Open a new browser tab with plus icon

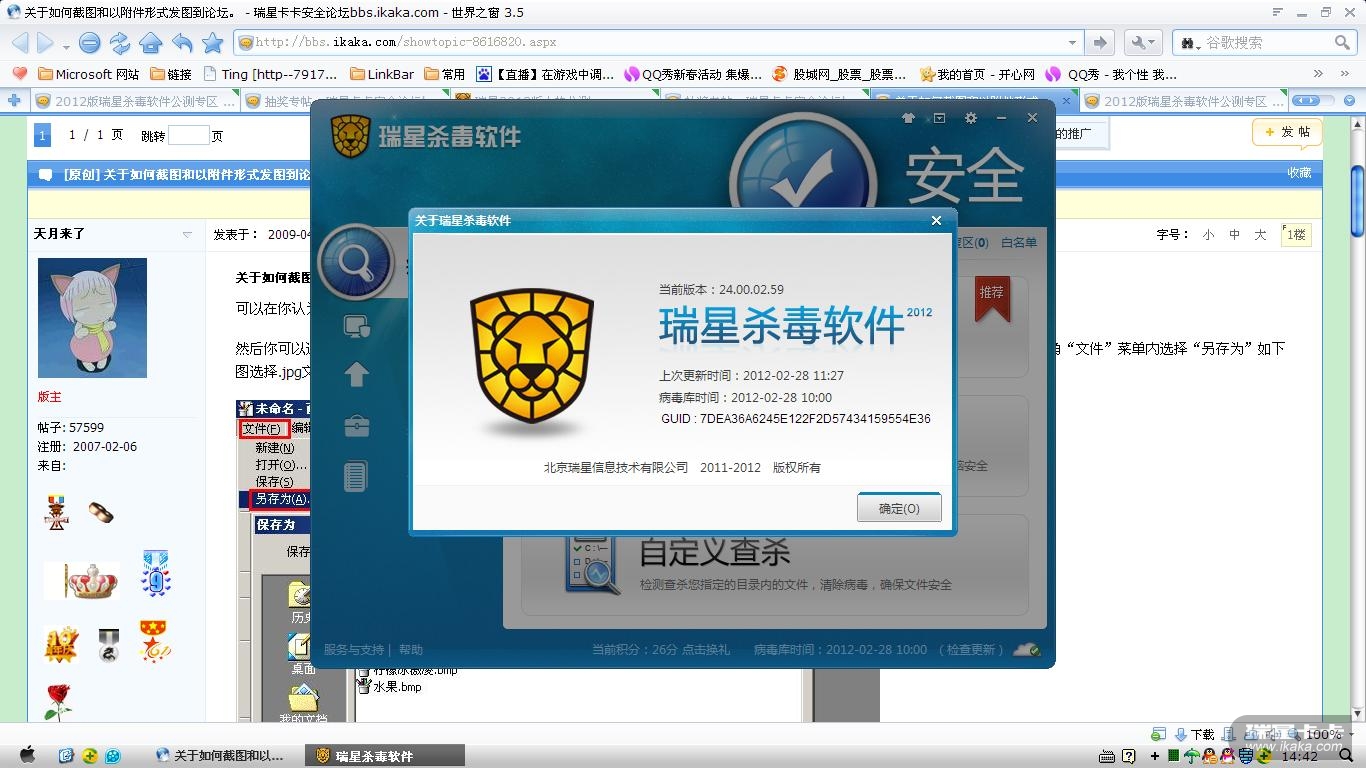14,101
